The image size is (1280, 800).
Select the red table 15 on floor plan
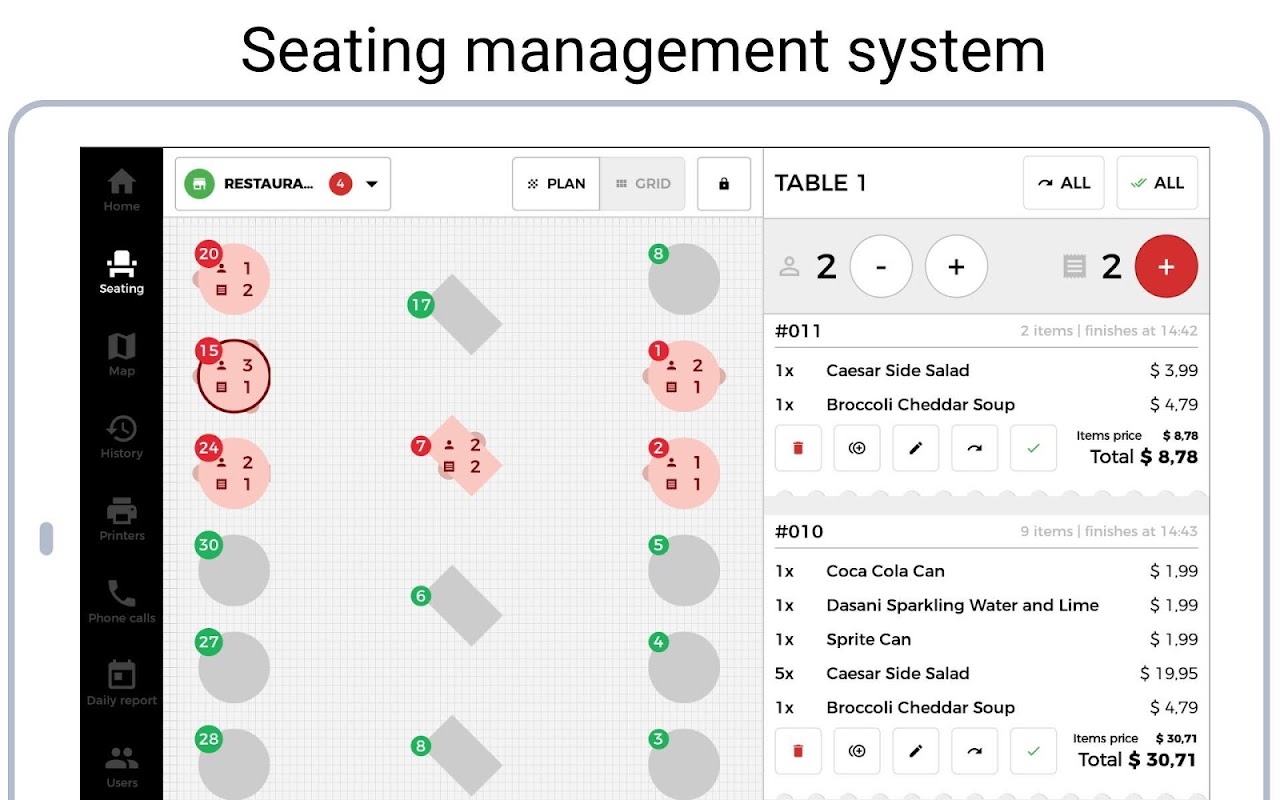point(234,376)
